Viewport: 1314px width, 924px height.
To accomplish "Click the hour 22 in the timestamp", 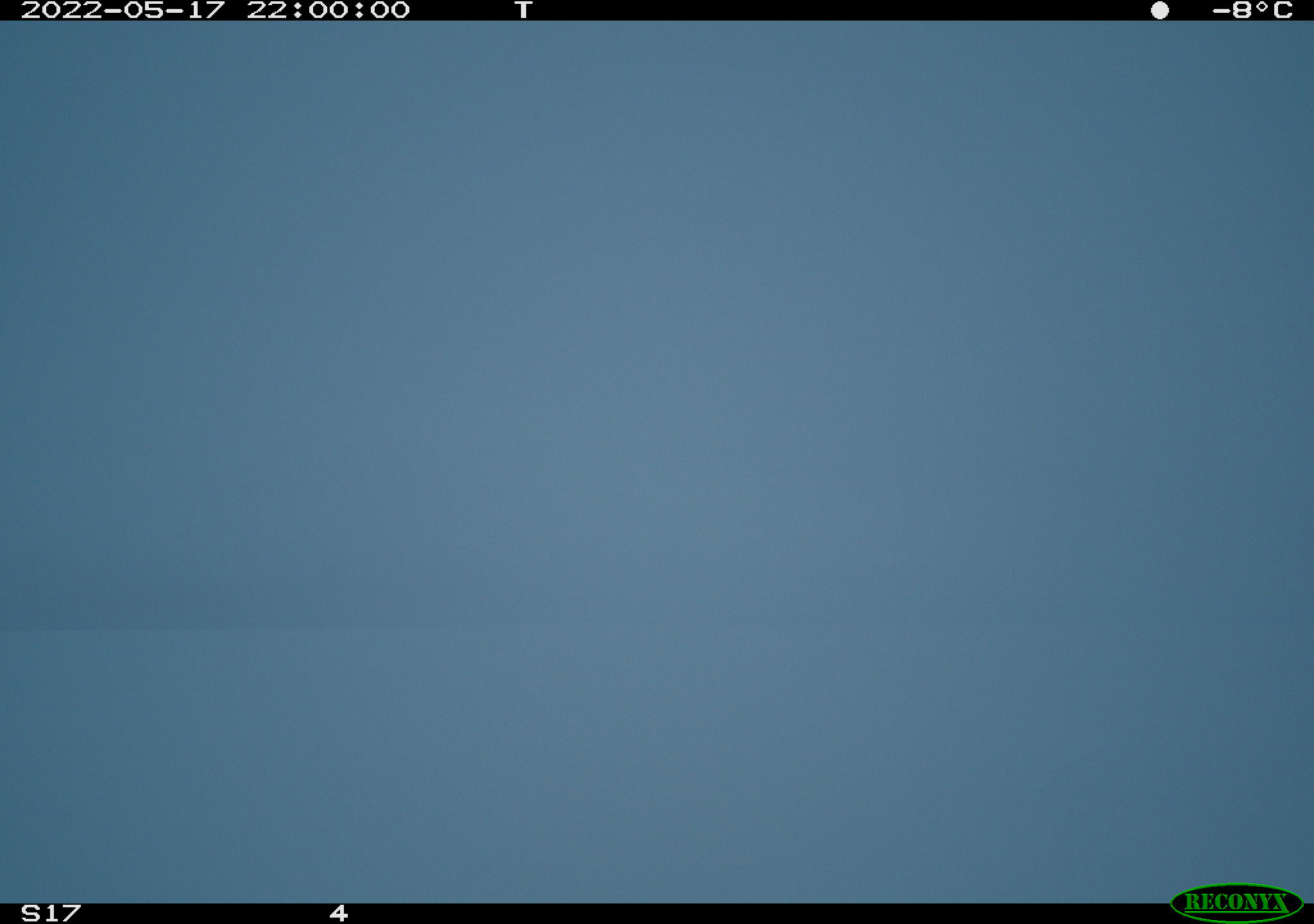I will point(266,10).
